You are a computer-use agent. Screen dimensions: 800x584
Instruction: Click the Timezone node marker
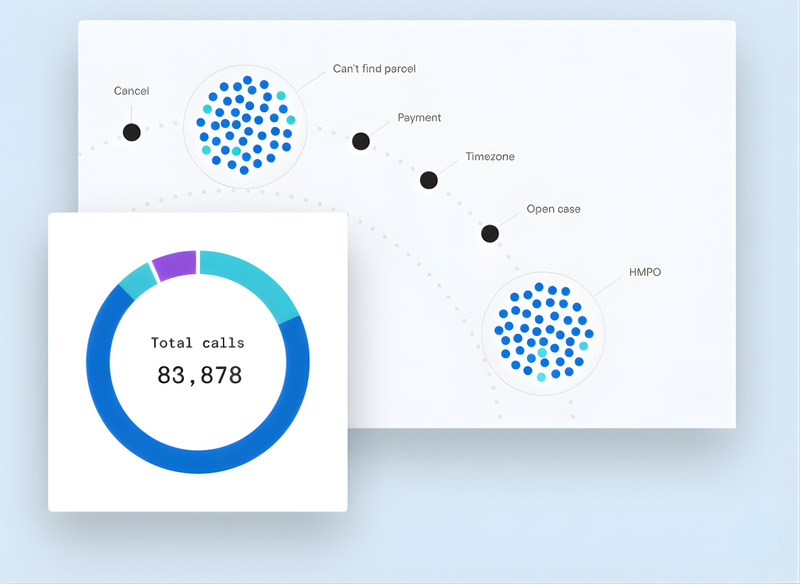[x=429, y=181]
